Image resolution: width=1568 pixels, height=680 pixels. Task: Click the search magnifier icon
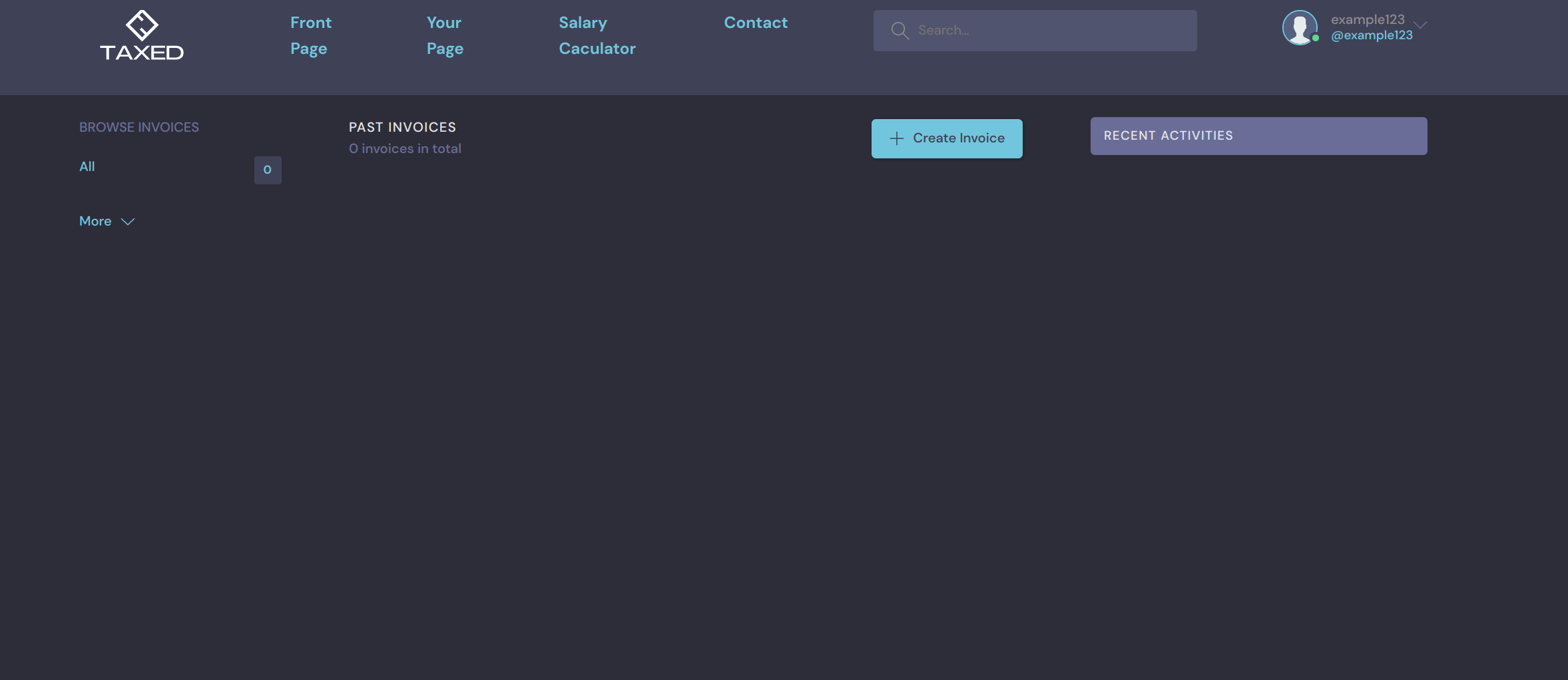click(900, 31)
